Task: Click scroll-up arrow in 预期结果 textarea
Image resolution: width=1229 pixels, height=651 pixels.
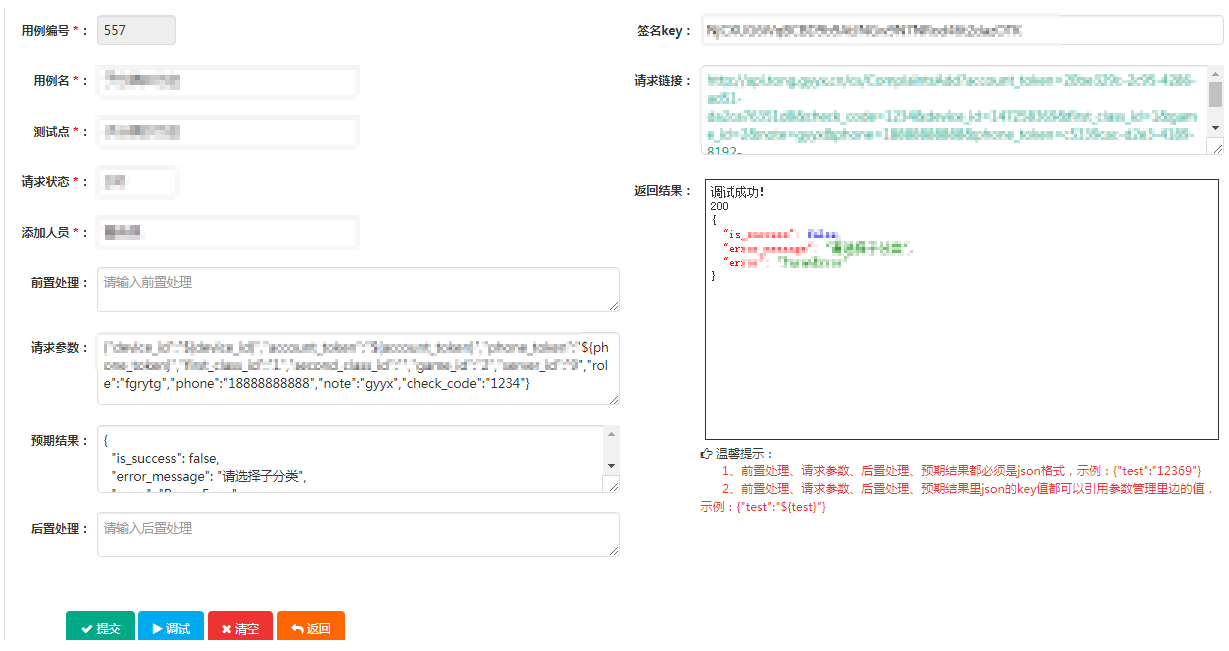Action: point(611,435)
